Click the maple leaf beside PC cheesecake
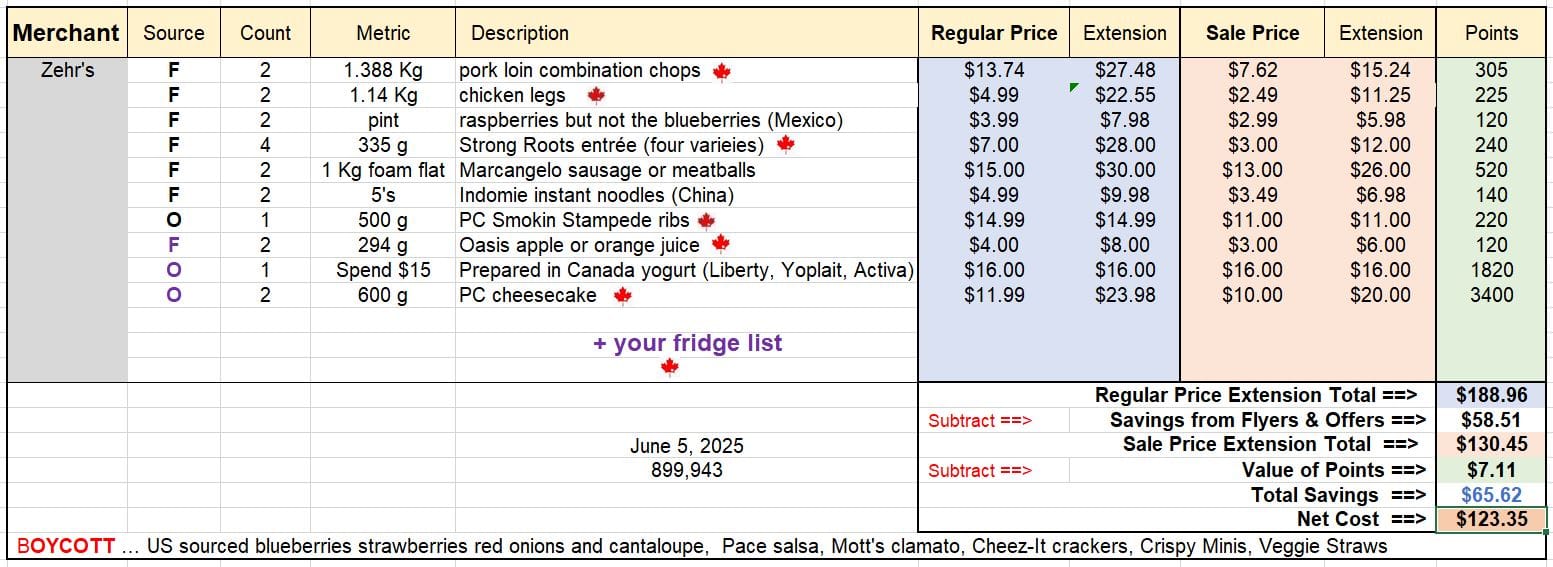Viewport: 1553px width, 567px height. 622,295
